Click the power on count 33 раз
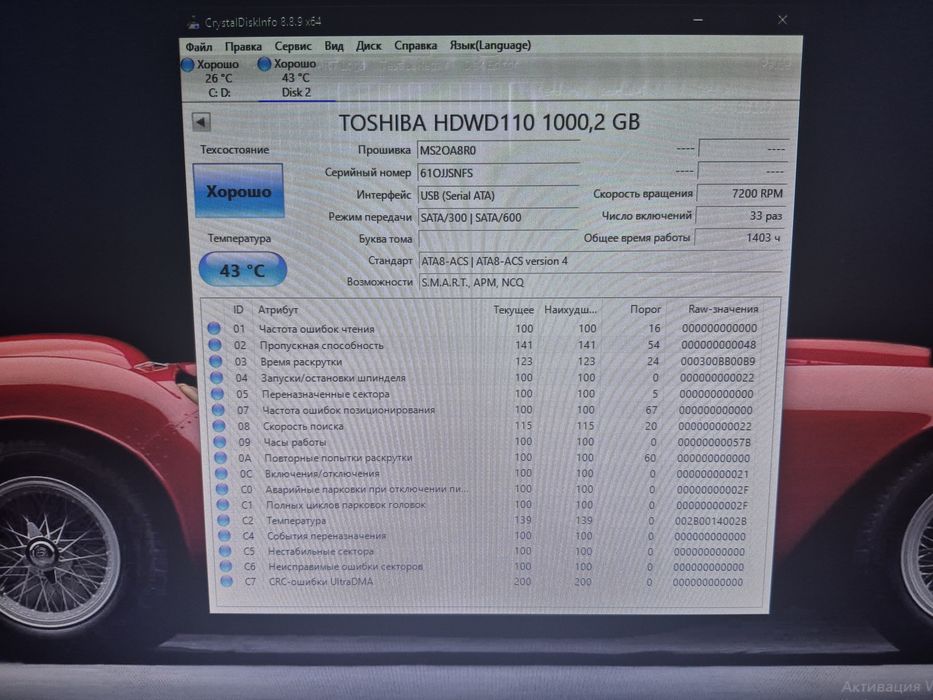This screenshot has height=700, width=933. [x=741, y=215]
